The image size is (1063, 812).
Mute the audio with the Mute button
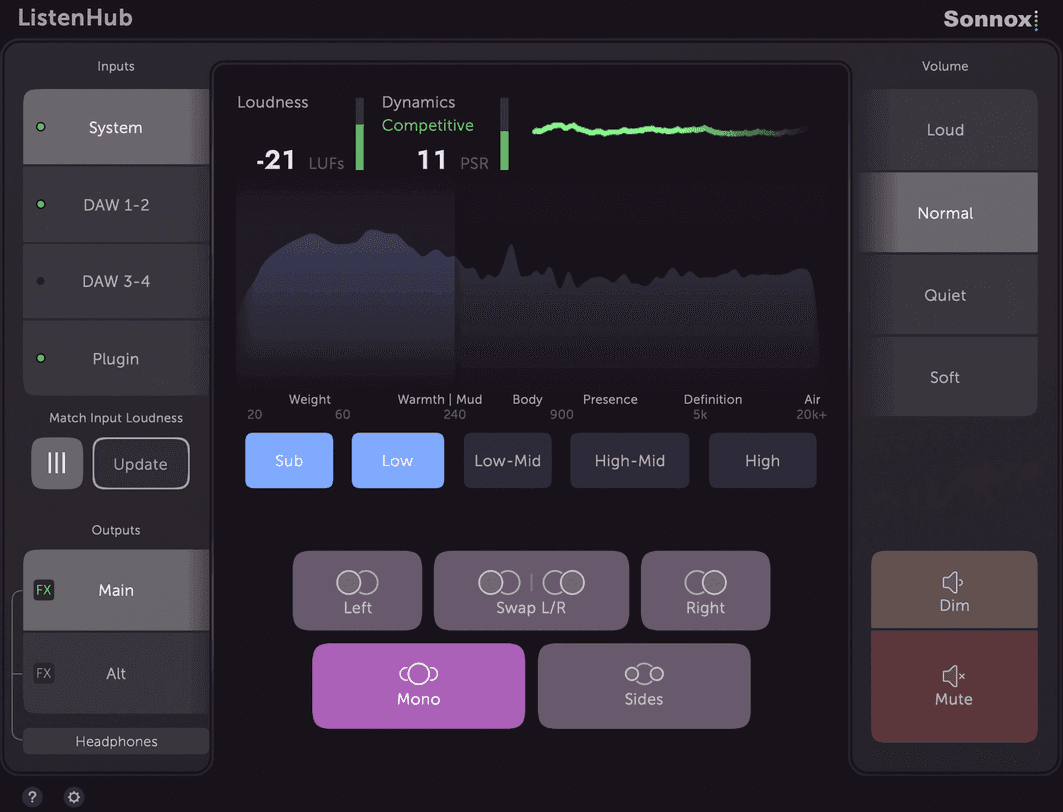[953, 686]
